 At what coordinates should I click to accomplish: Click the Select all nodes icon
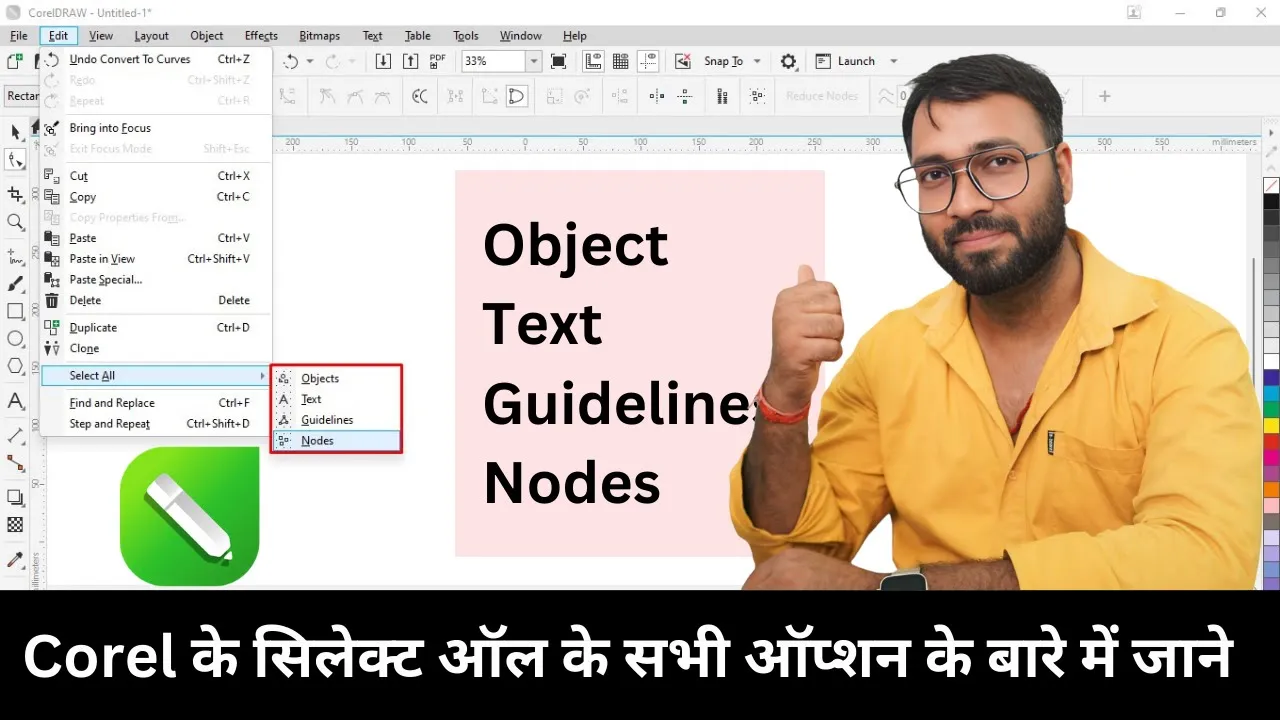pyautogui.click(x=757, y=96)
